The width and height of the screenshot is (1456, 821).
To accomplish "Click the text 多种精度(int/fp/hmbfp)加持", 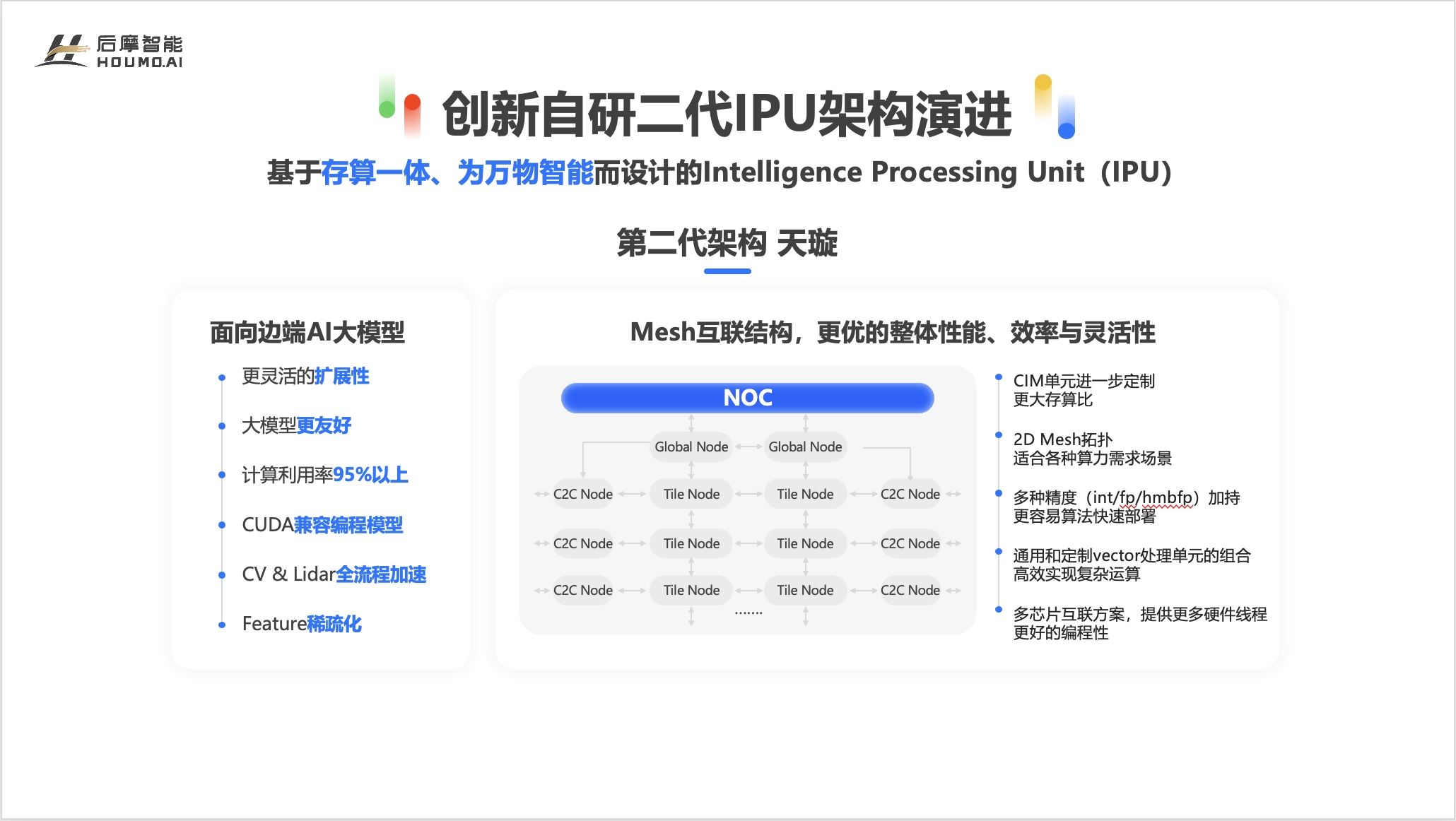I will pyautogui.click(x=1127, y=497).
